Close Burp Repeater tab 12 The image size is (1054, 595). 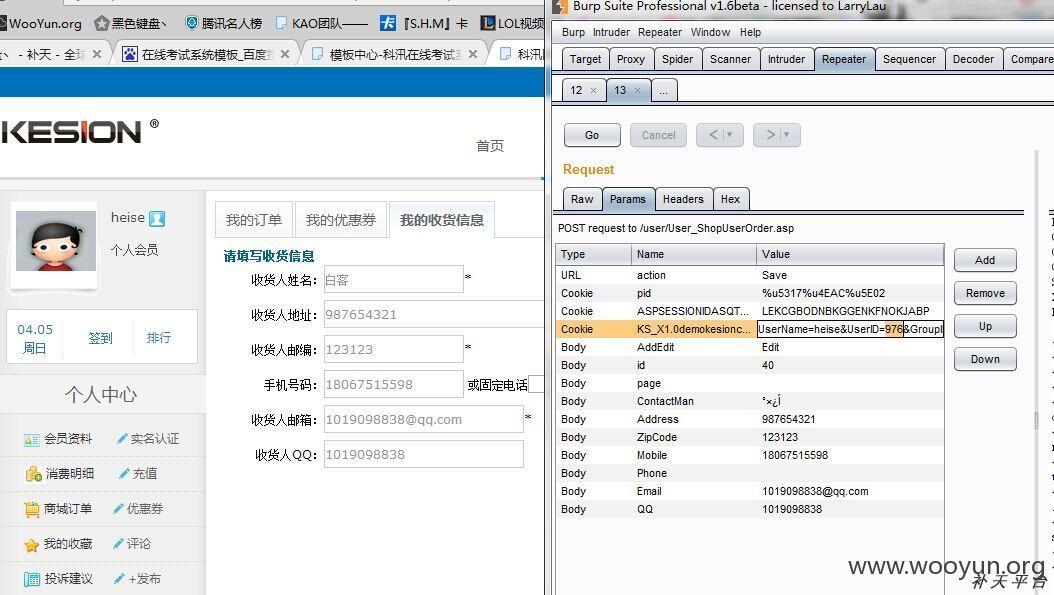click(x=593, y=91)
